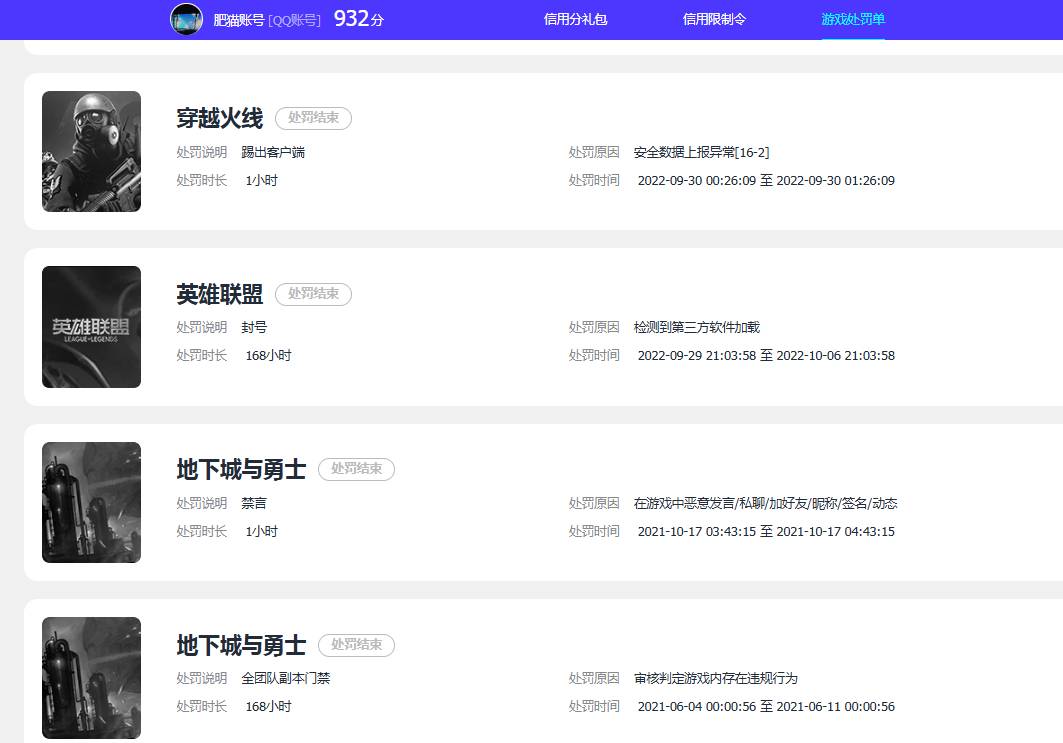Click the 英雄联盟 title text
This screenshot has height=743, width=1063.
tap(218, 293)
